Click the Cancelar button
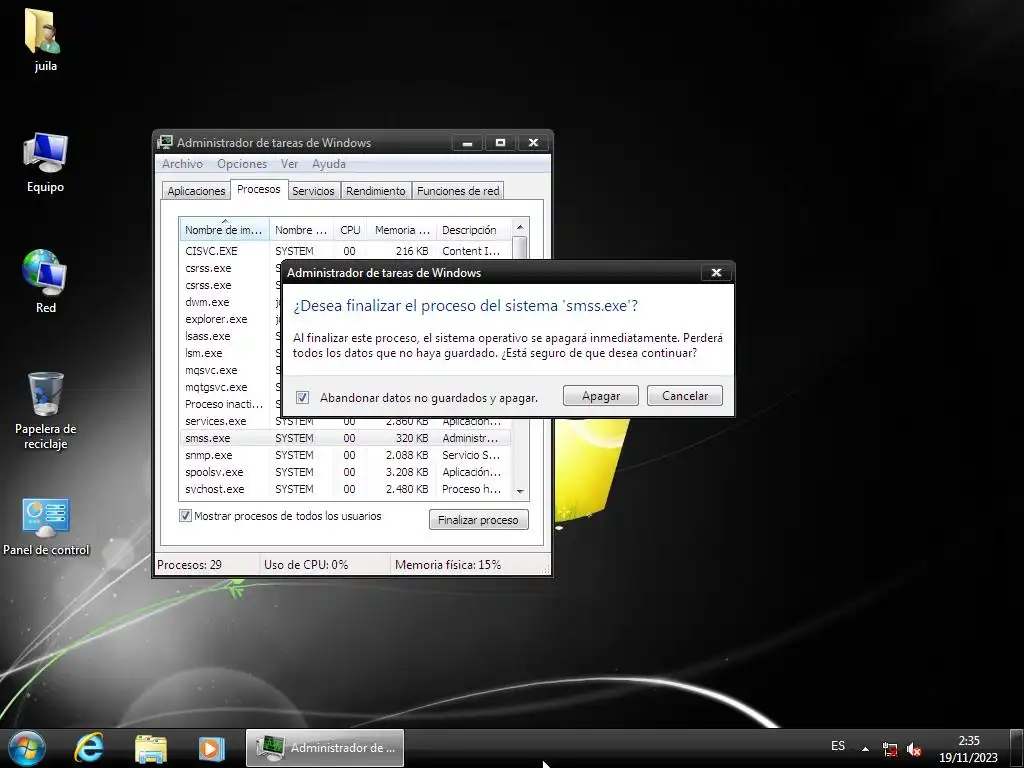1024x768 pixels. coord(684,396)
